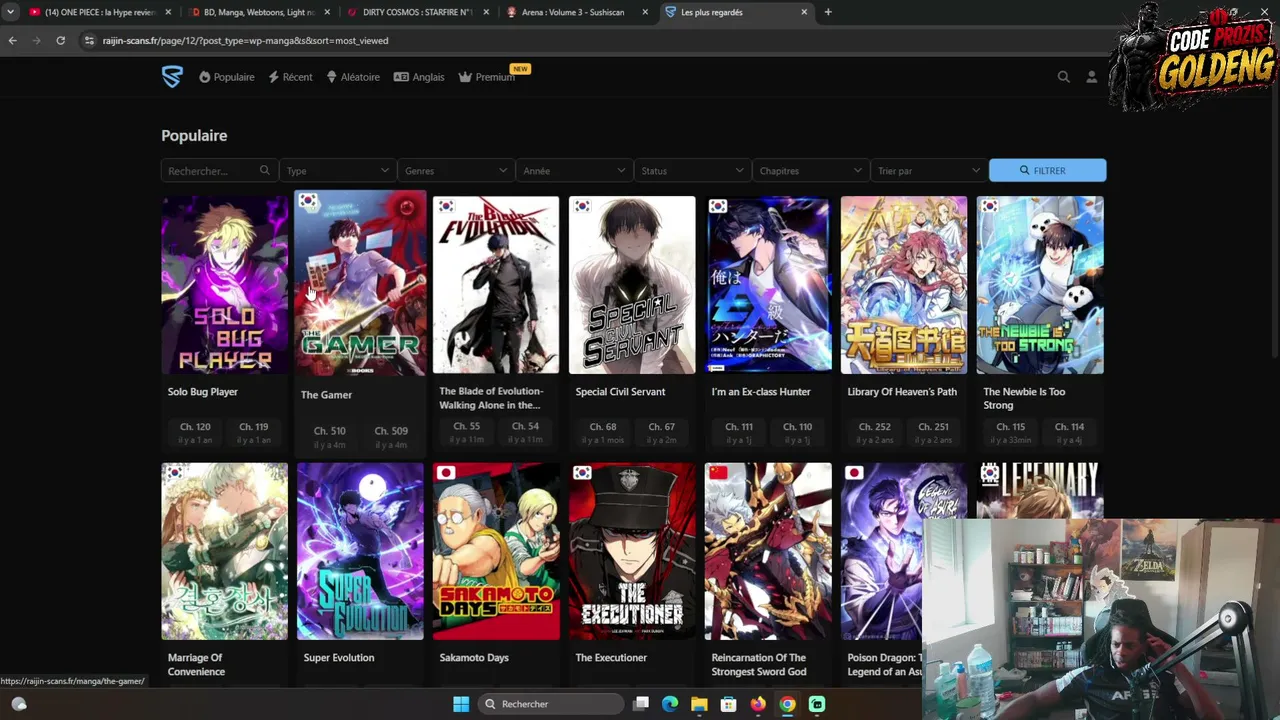Reload the page with the refresh icon
The width and height of the screenshot is (1280, 720).
coord(61,41)
